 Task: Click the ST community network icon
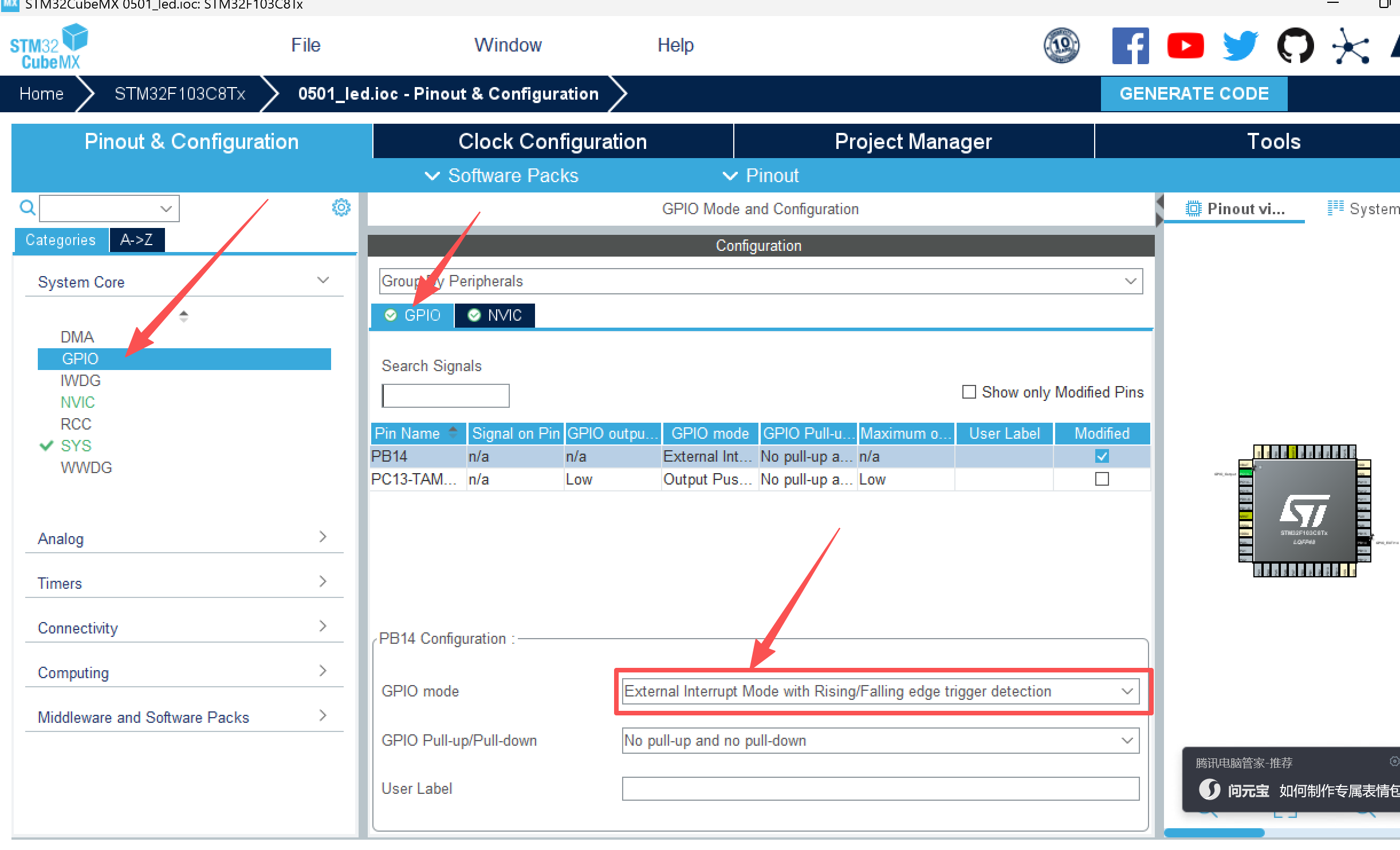[x=1350, y=46]
